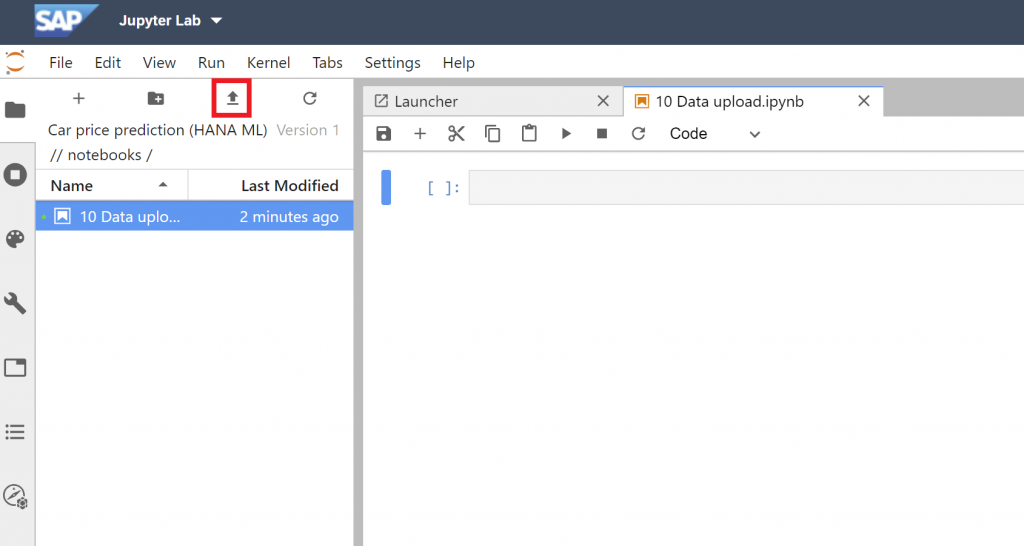Open the Edit menu
The height and width of the screenshot is (546, 1024).
[108, 63]
